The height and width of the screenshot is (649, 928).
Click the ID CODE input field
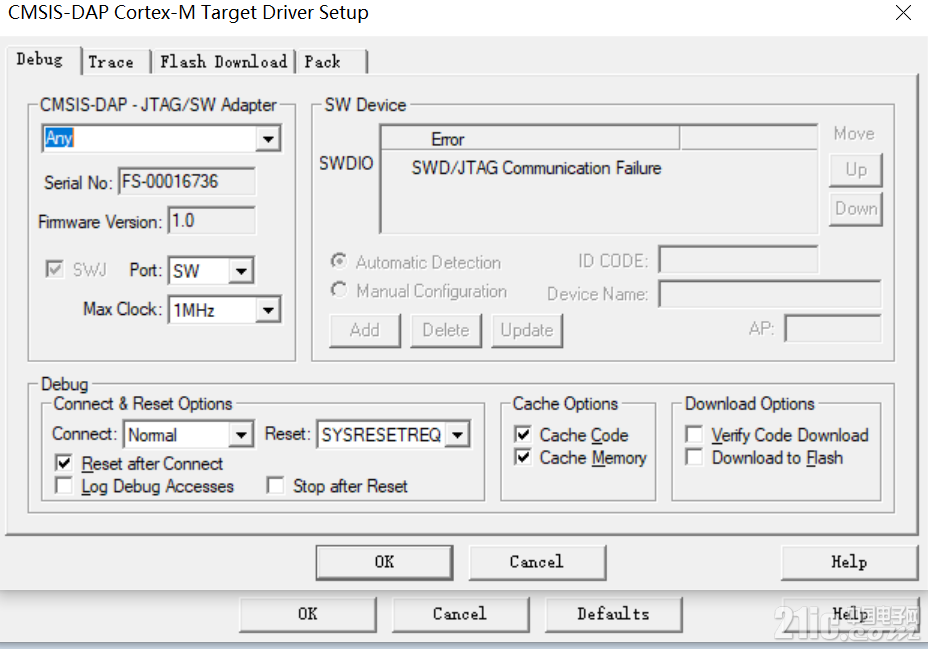pyautogui.click(x=739, y=260)
